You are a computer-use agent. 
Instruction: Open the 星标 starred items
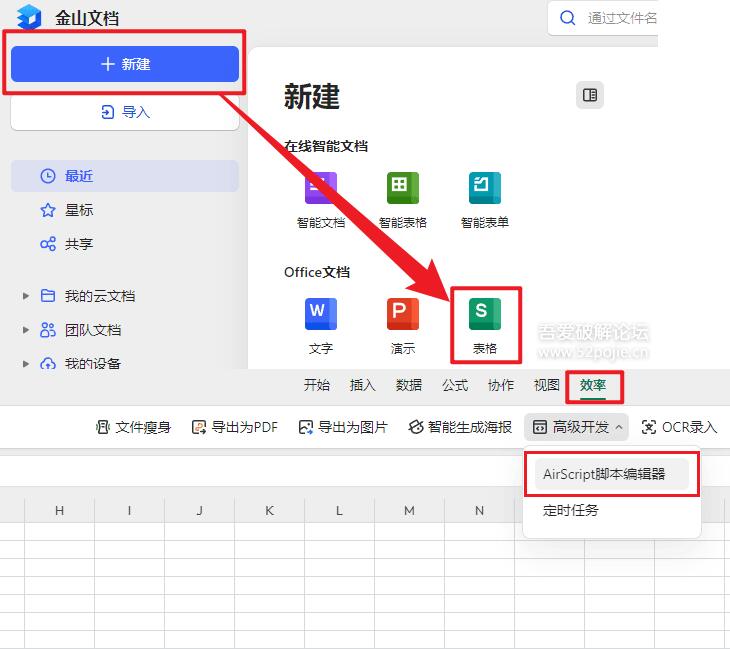[67, 210]
